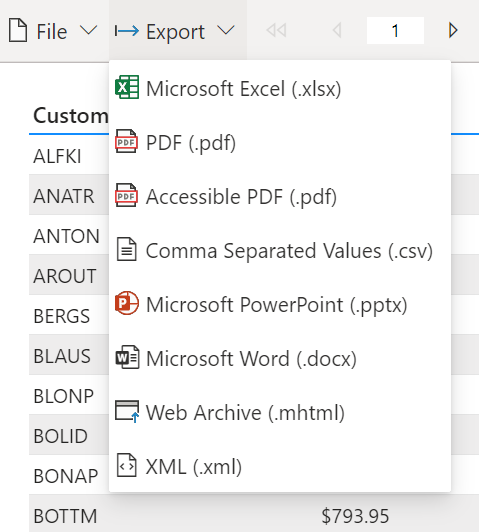The image size is (479, 532).
Task: Select Web Archive (.mhtml) option
Action: click(x=280, y=412)
